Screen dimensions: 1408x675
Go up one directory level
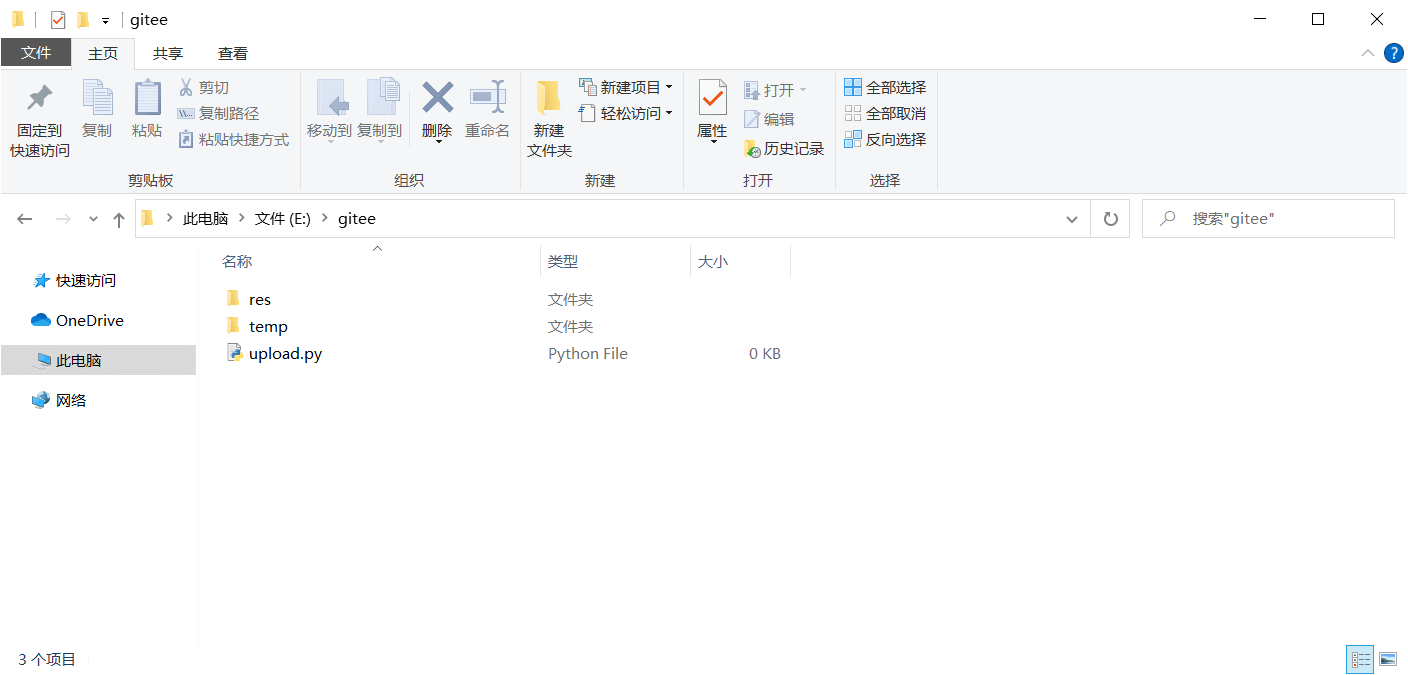pyautogui.click(x=119, y=219)
